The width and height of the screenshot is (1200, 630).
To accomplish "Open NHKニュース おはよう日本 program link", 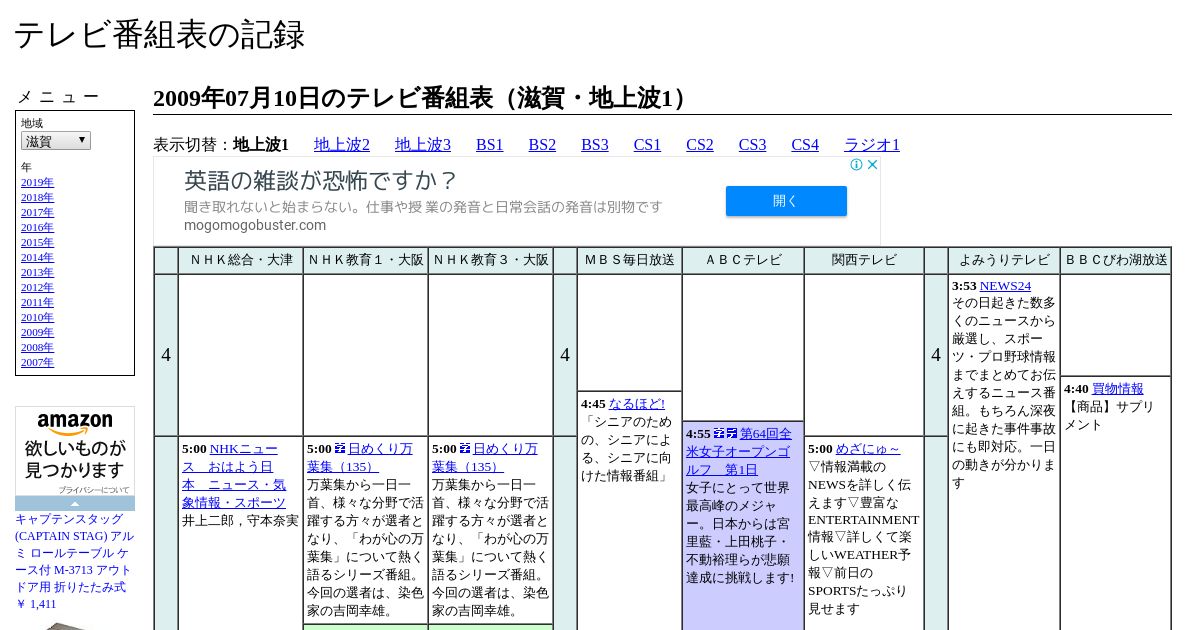I will [234, 476].
